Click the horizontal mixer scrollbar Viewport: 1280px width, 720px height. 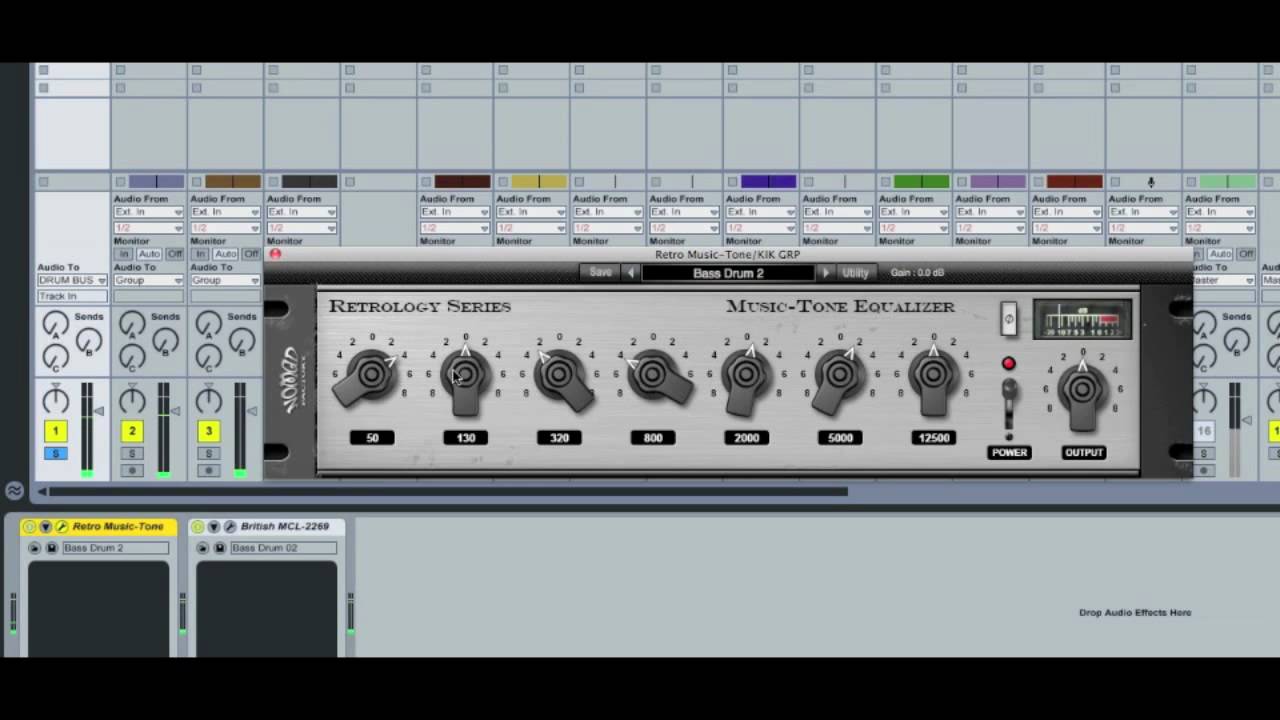448,491
